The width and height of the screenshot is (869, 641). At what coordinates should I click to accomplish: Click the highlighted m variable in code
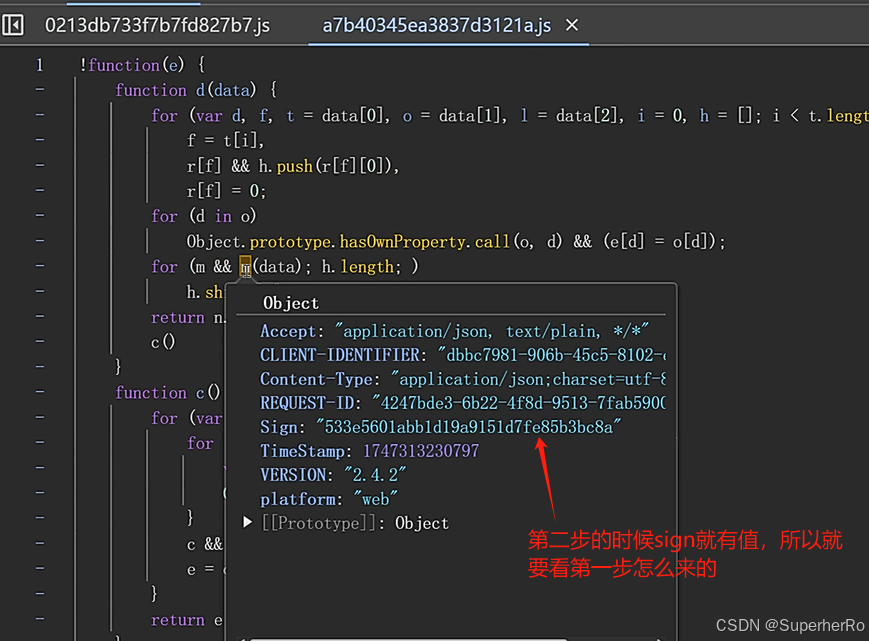(246, 267)
